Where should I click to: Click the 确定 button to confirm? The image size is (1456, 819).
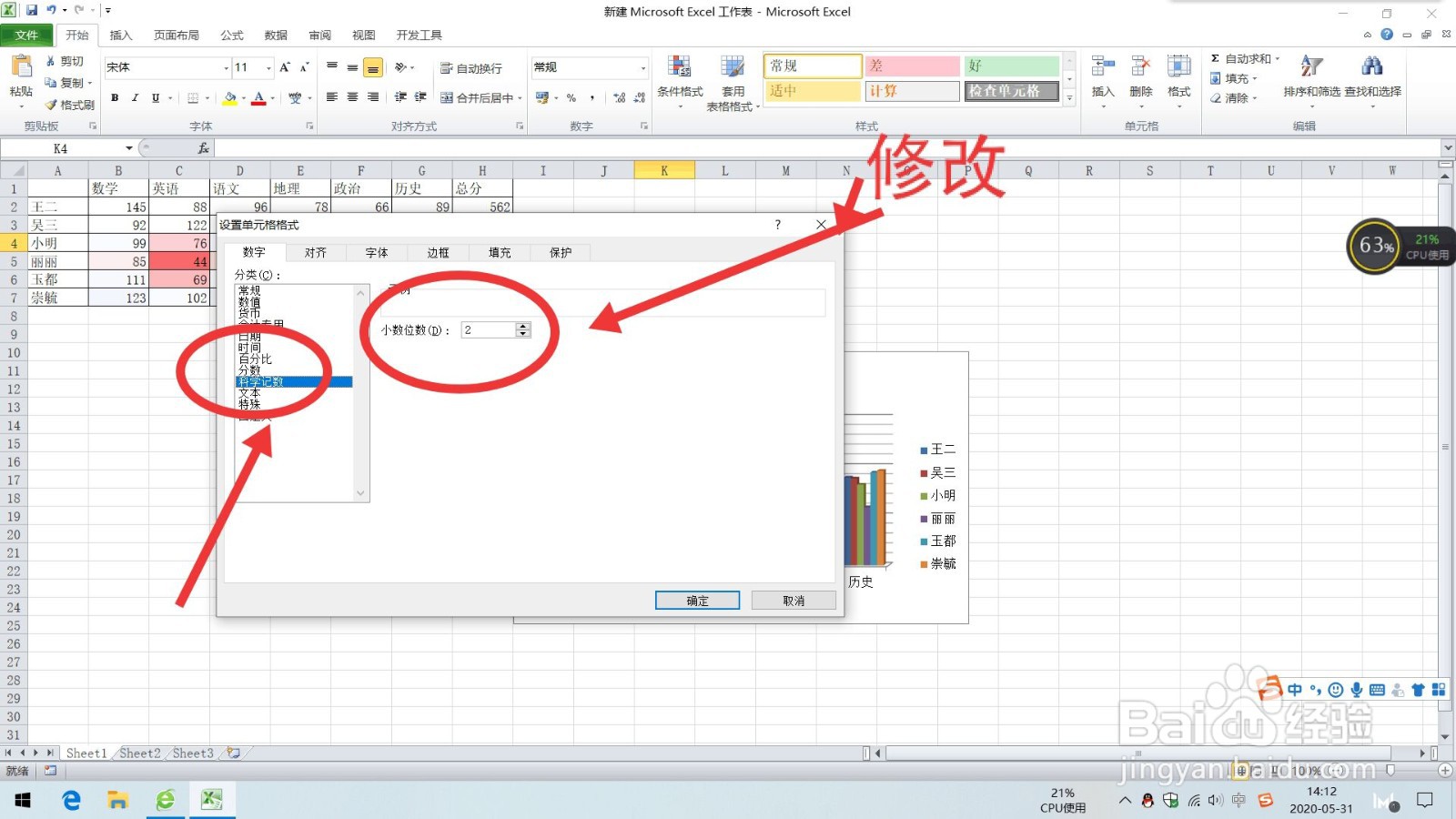(x=696, y=600)
